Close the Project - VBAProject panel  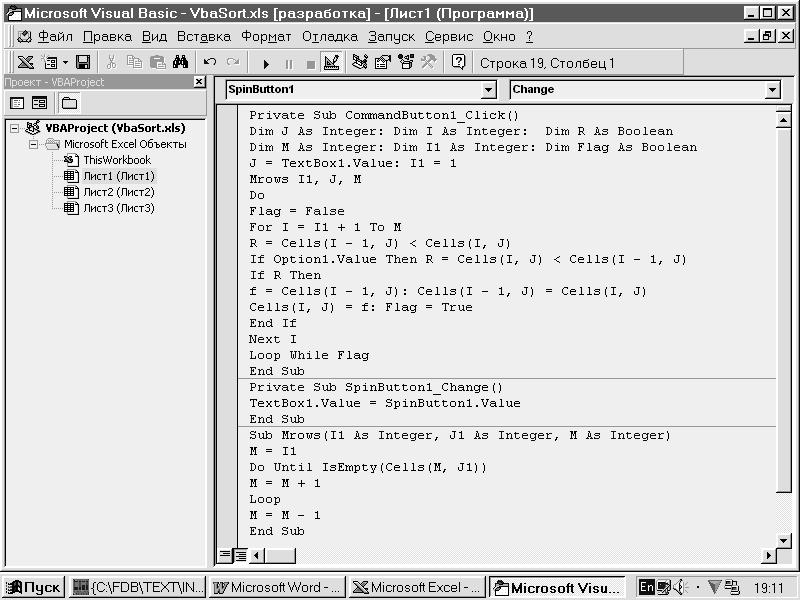click(199, 82)
